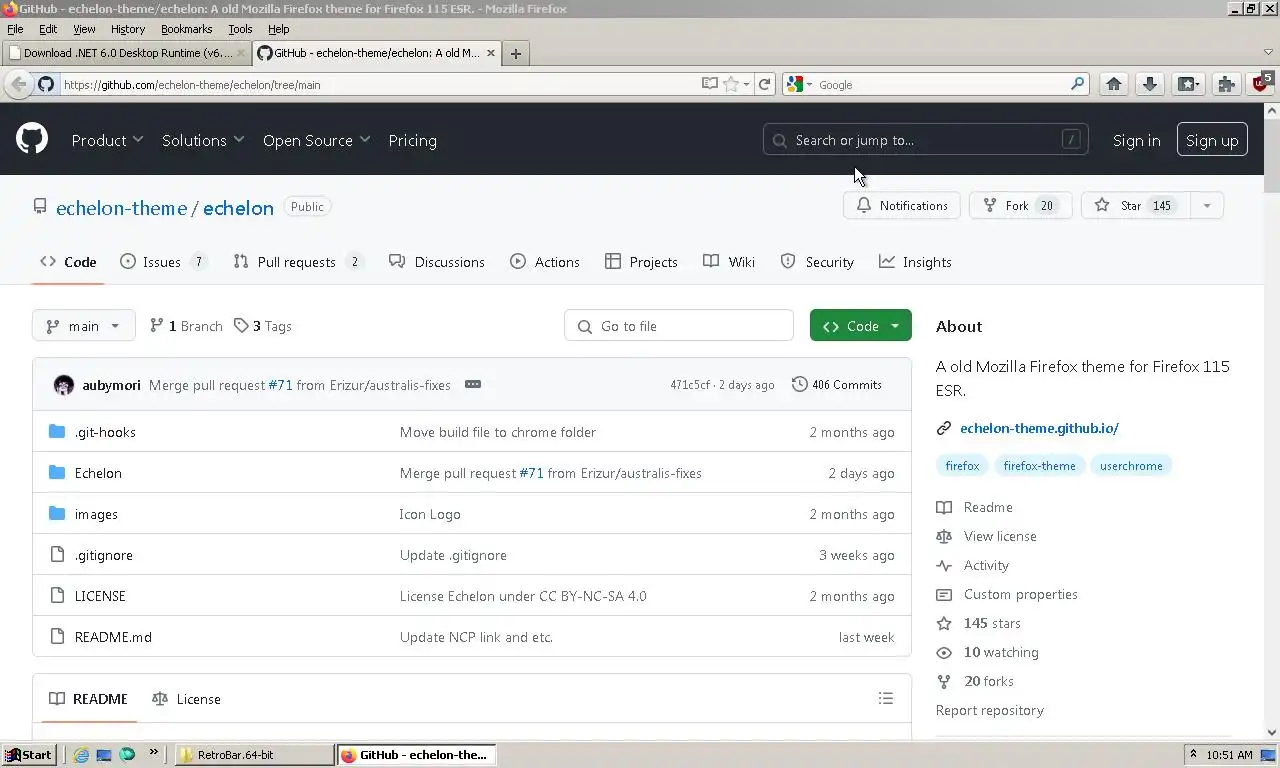The image size is (1280, 768).
Task: Open echelon-theme.github.io link
Action: 1039,428
